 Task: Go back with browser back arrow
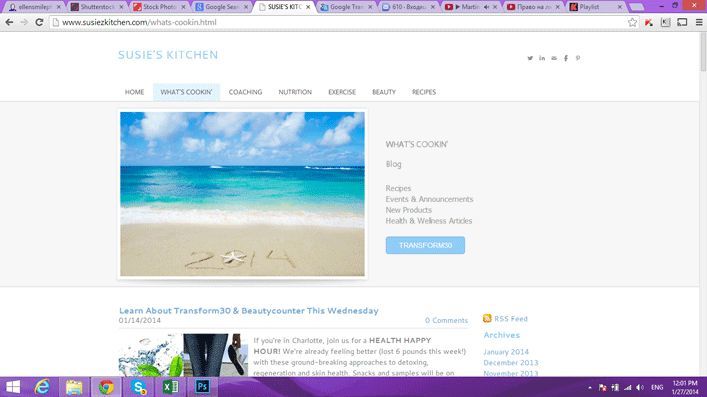(x=9, y=22)
